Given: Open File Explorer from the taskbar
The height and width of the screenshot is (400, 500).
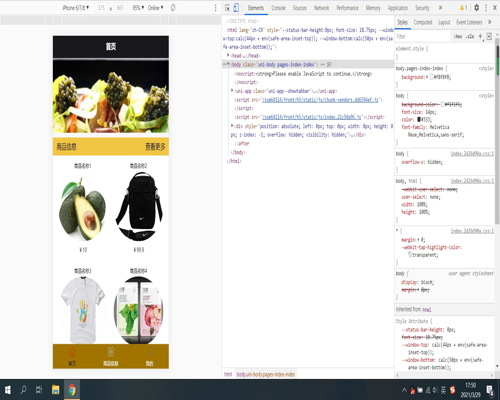Looking at the screenshot, I should (55, 390).
